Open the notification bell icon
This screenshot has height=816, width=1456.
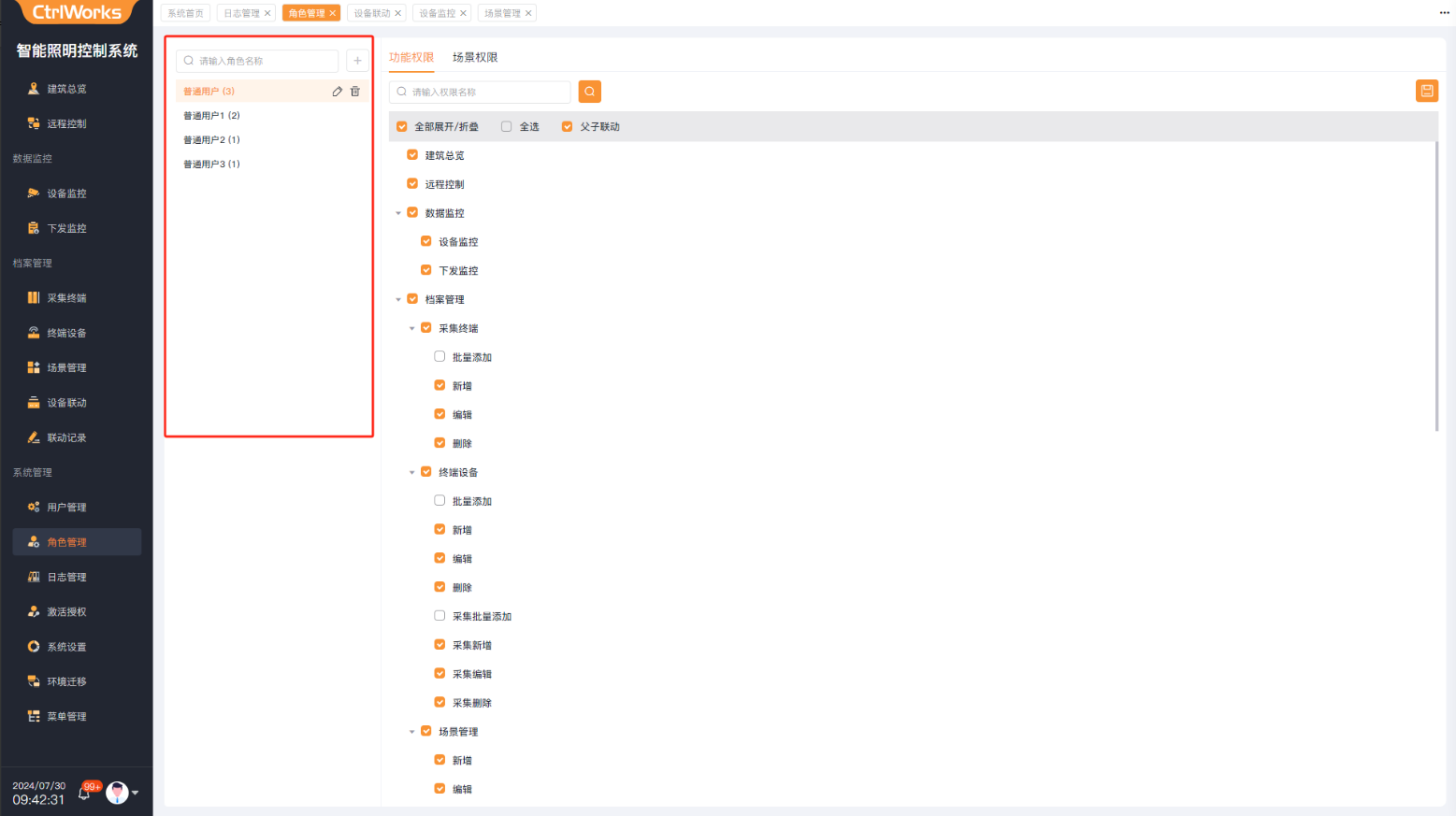pos(85,794)
